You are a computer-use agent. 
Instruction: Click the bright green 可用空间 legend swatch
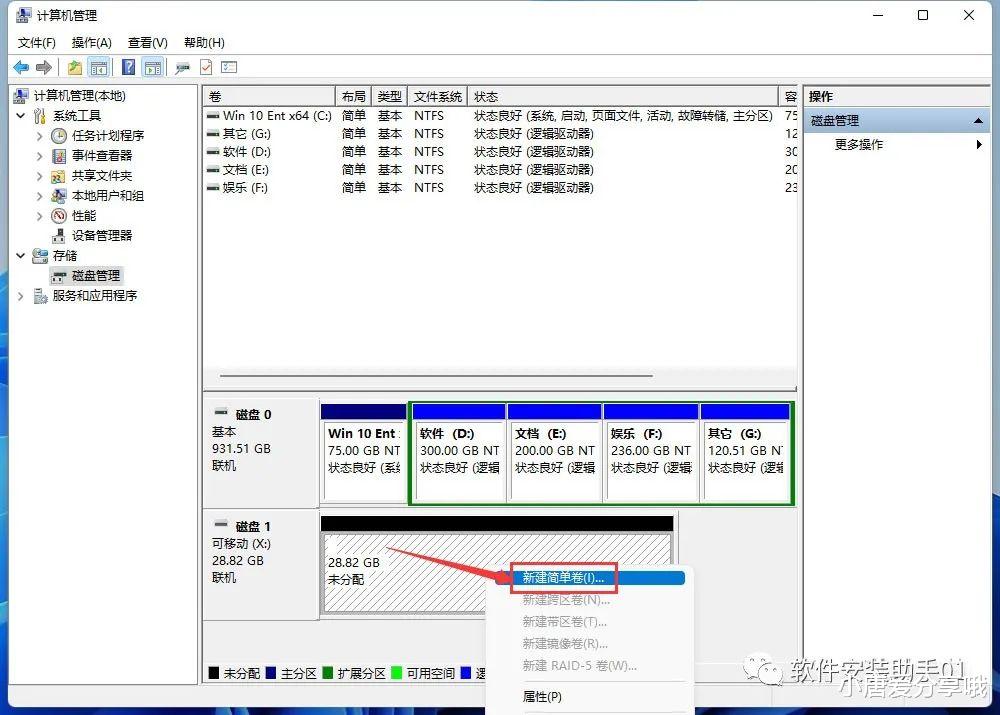[x=396, y=673]
